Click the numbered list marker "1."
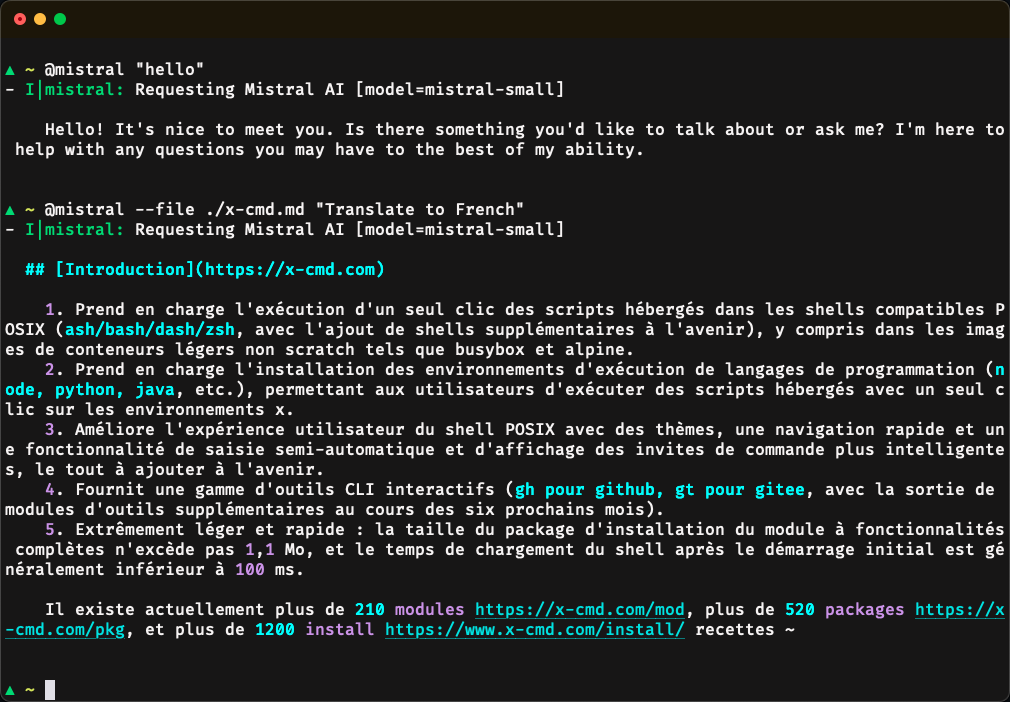Screen dimensions: 1010x702 coord(55,310)
